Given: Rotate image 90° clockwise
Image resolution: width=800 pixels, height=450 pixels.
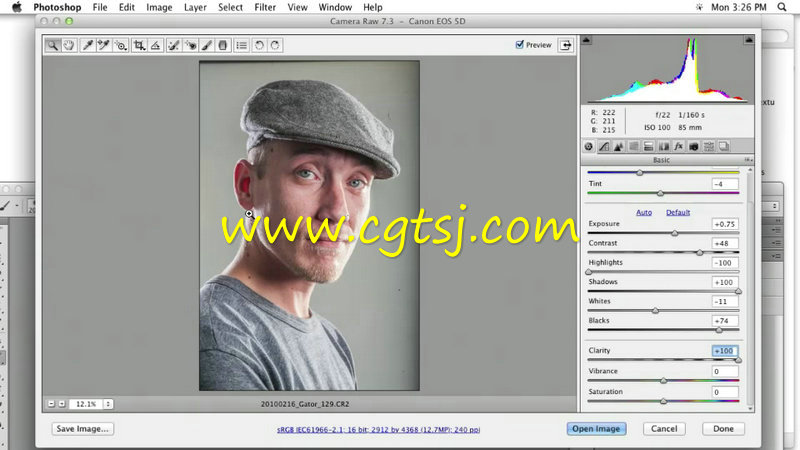Looking at the screenshot, I should (275, 45).
